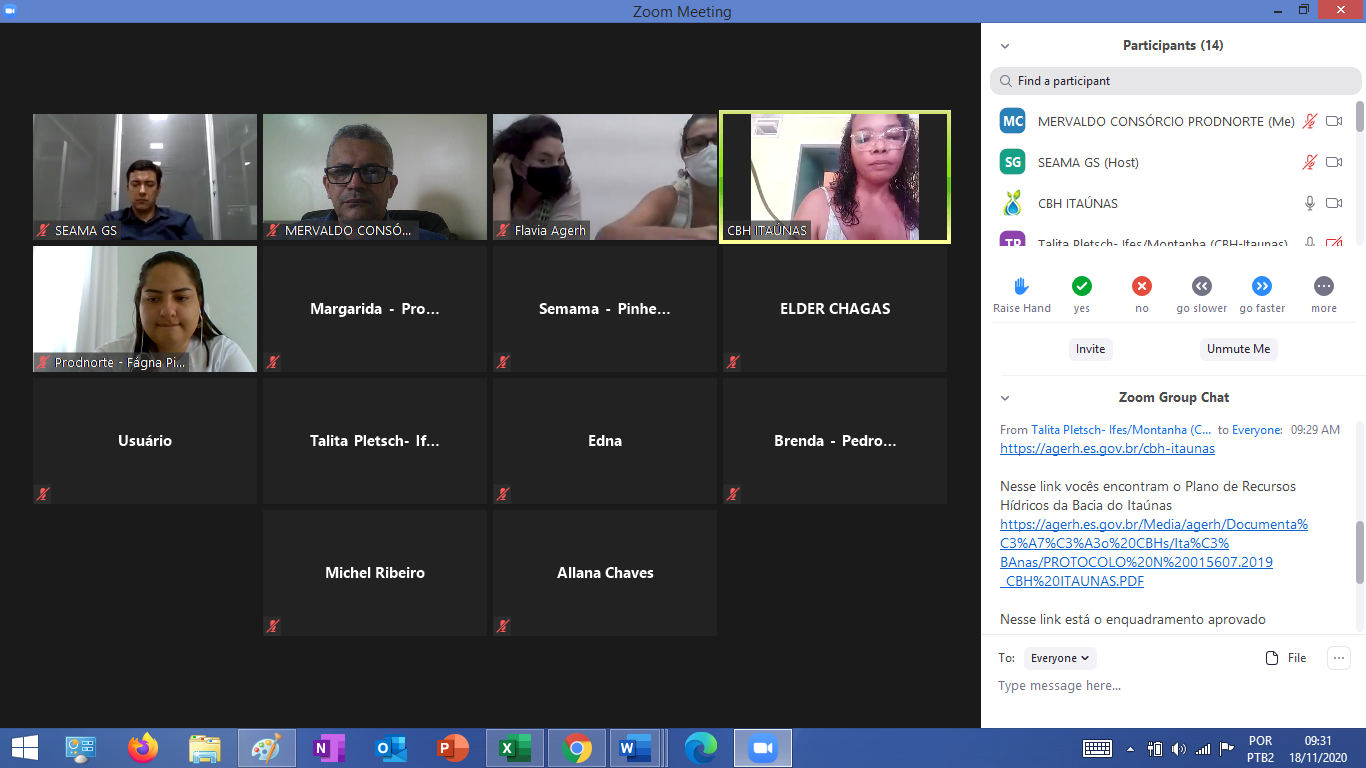Select the Margarida - Pro... tile
This screenshot has height=768, width=1366.
click(375, 309)
